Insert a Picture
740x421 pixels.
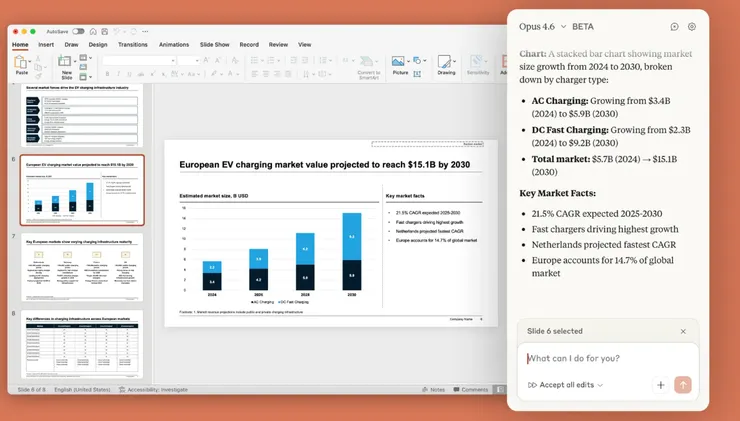click(399, 66)
